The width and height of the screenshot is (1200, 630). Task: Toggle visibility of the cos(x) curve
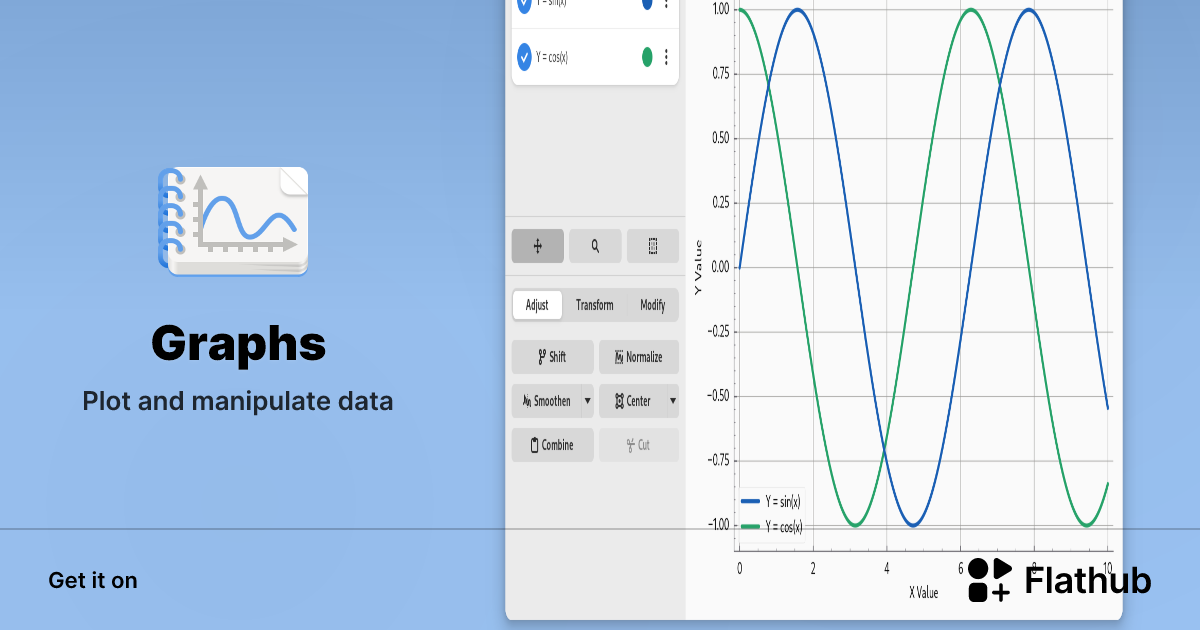(524, 57)
